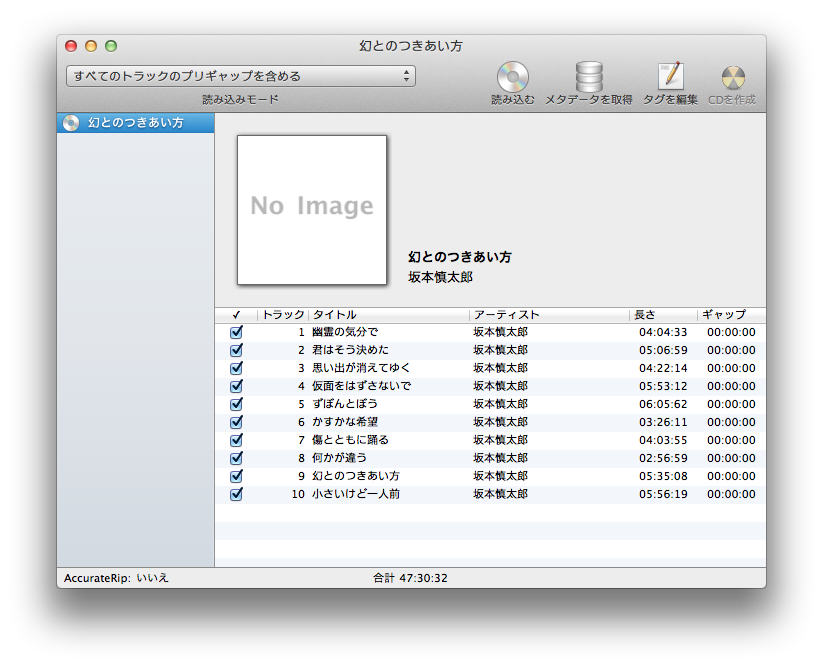Uncheck track 5 ずぼんとぼう
The width and height of the screenshot is (823, 667).
(x=236, y=404)
